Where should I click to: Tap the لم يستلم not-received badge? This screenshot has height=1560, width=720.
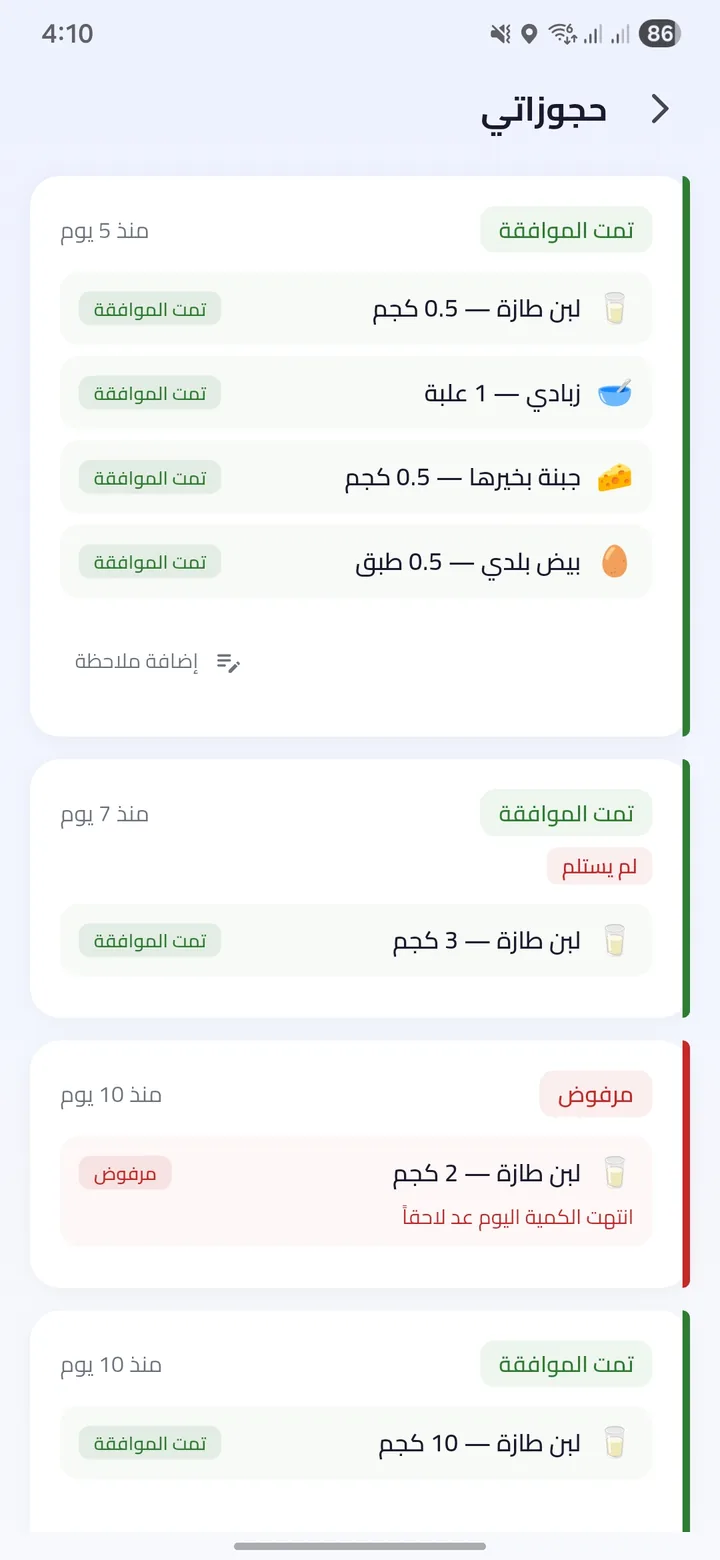pos(599,867)
